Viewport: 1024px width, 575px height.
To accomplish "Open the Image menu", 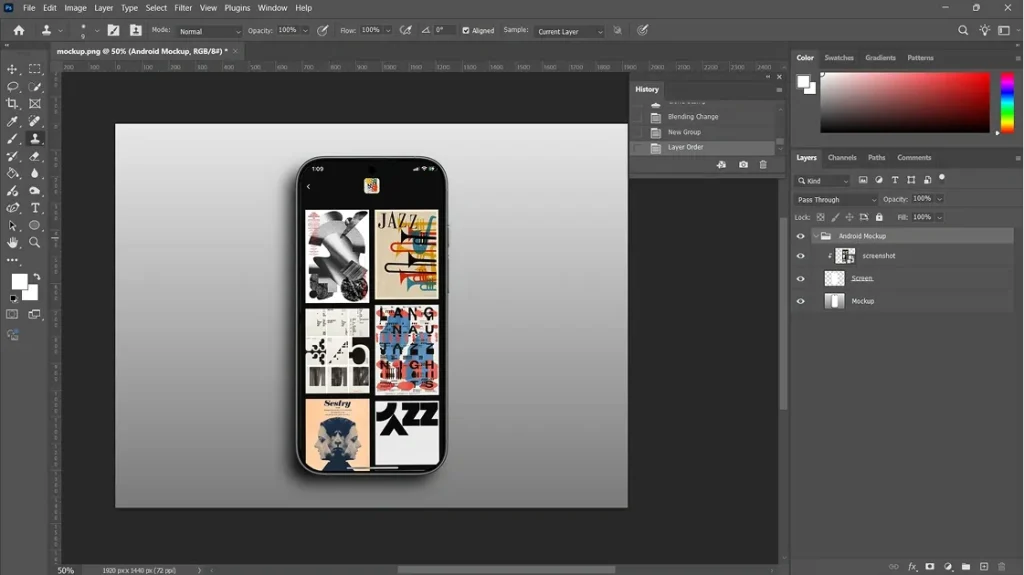I will [x=75, y=8].
